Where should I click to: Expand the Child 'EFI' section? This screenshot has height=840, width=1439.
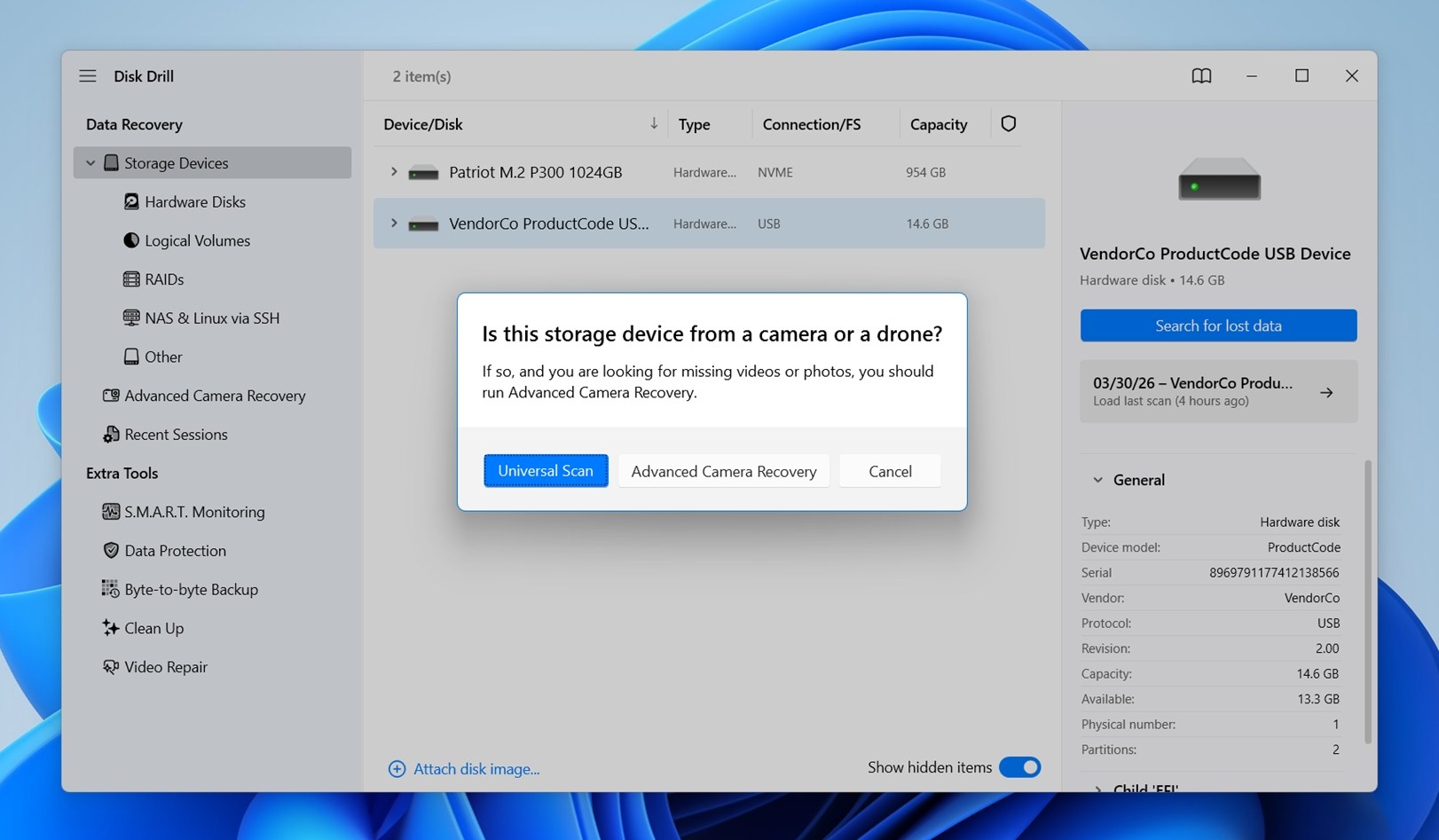tap(1097, 789)
